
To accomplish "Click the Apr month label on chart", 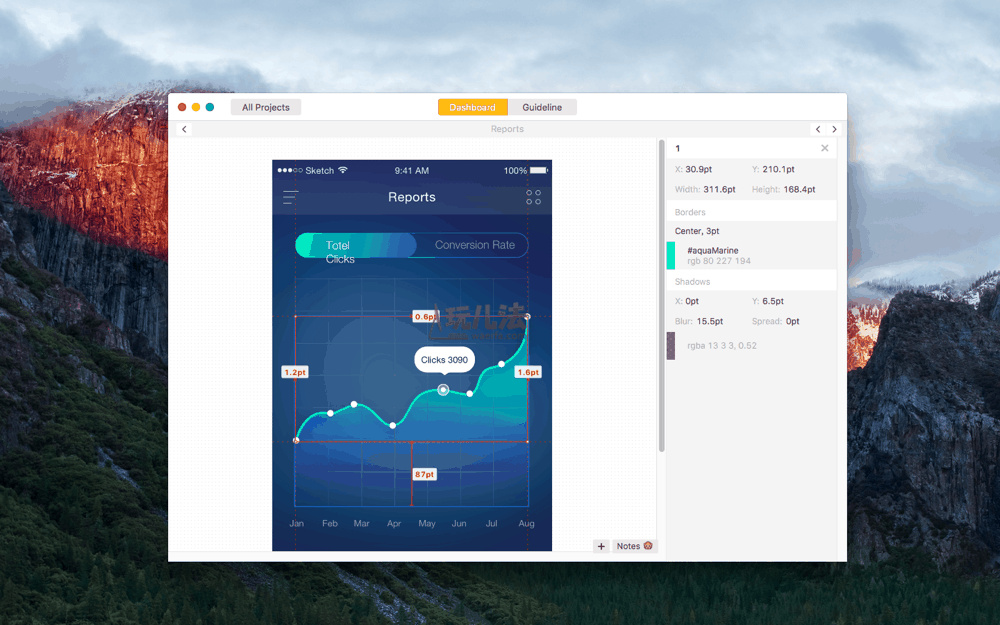I will [394, 524].
